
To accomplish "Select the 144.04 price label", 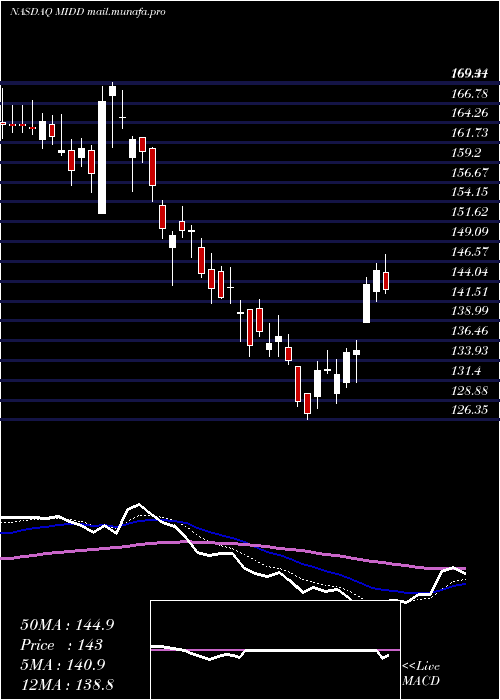I will pyautogui.click(x=470, y=272).
